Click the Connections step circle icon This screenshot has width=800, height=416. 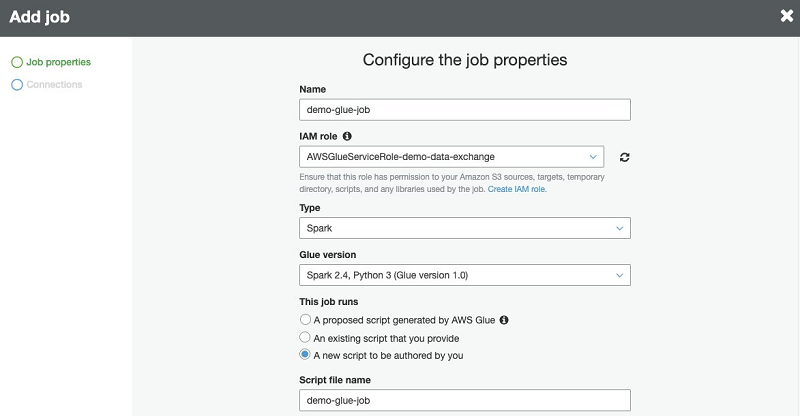tap(17, 85)
